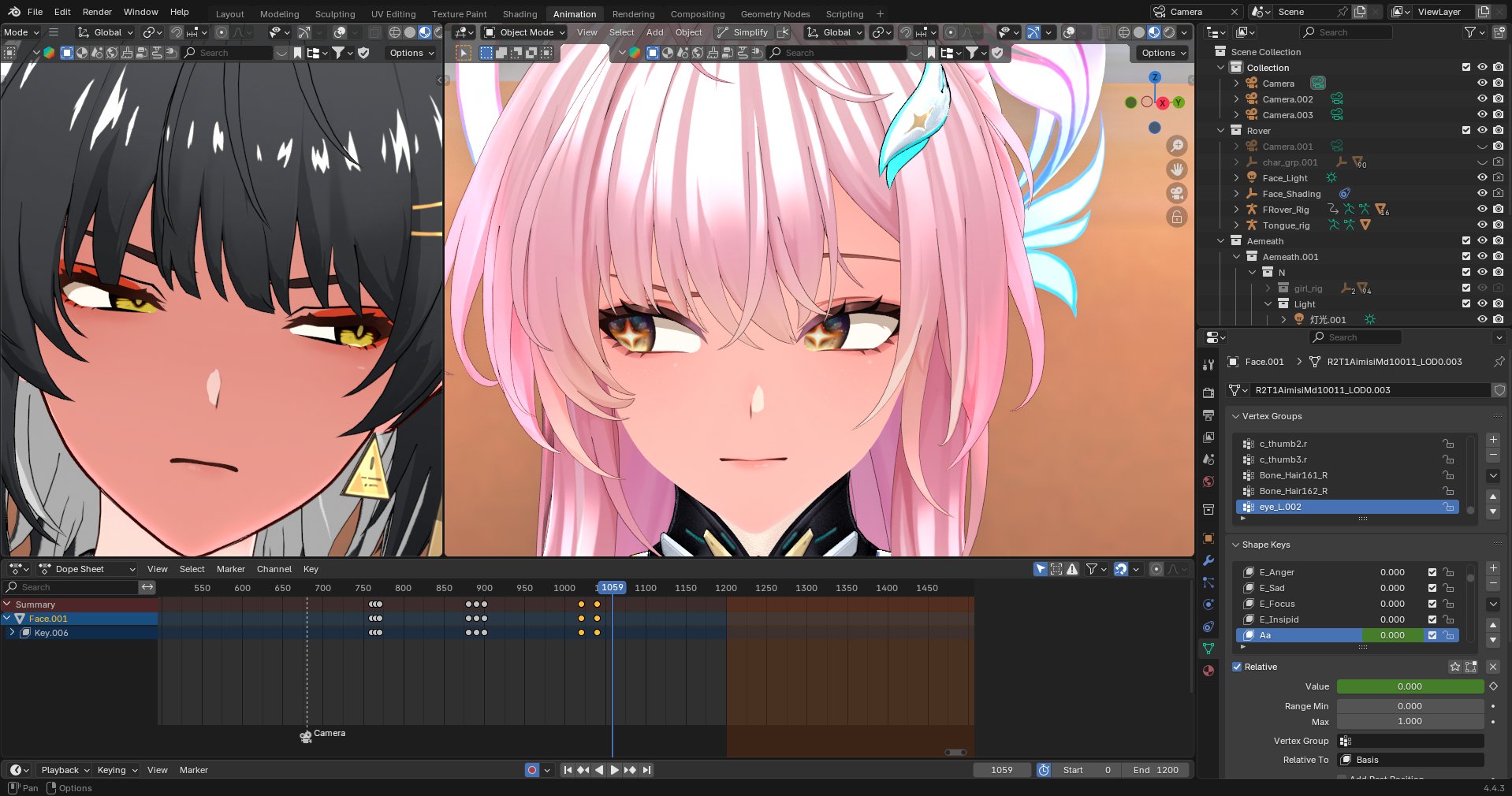Screen dimensions: 1512x796
Task: Expand the Key.006 channel in Dope Sheet
Action: pyautogui.click(x=12, y=633)
